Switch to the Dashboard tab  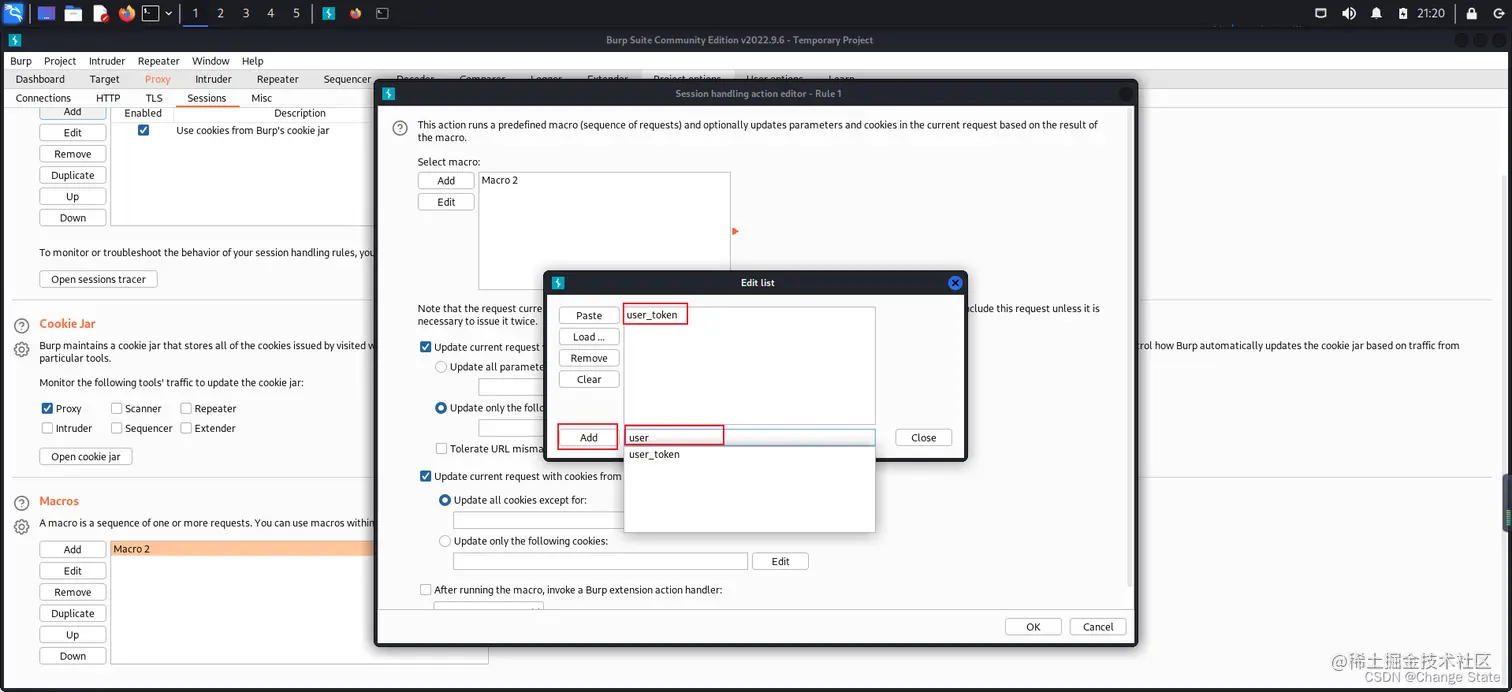click(40, 79)
